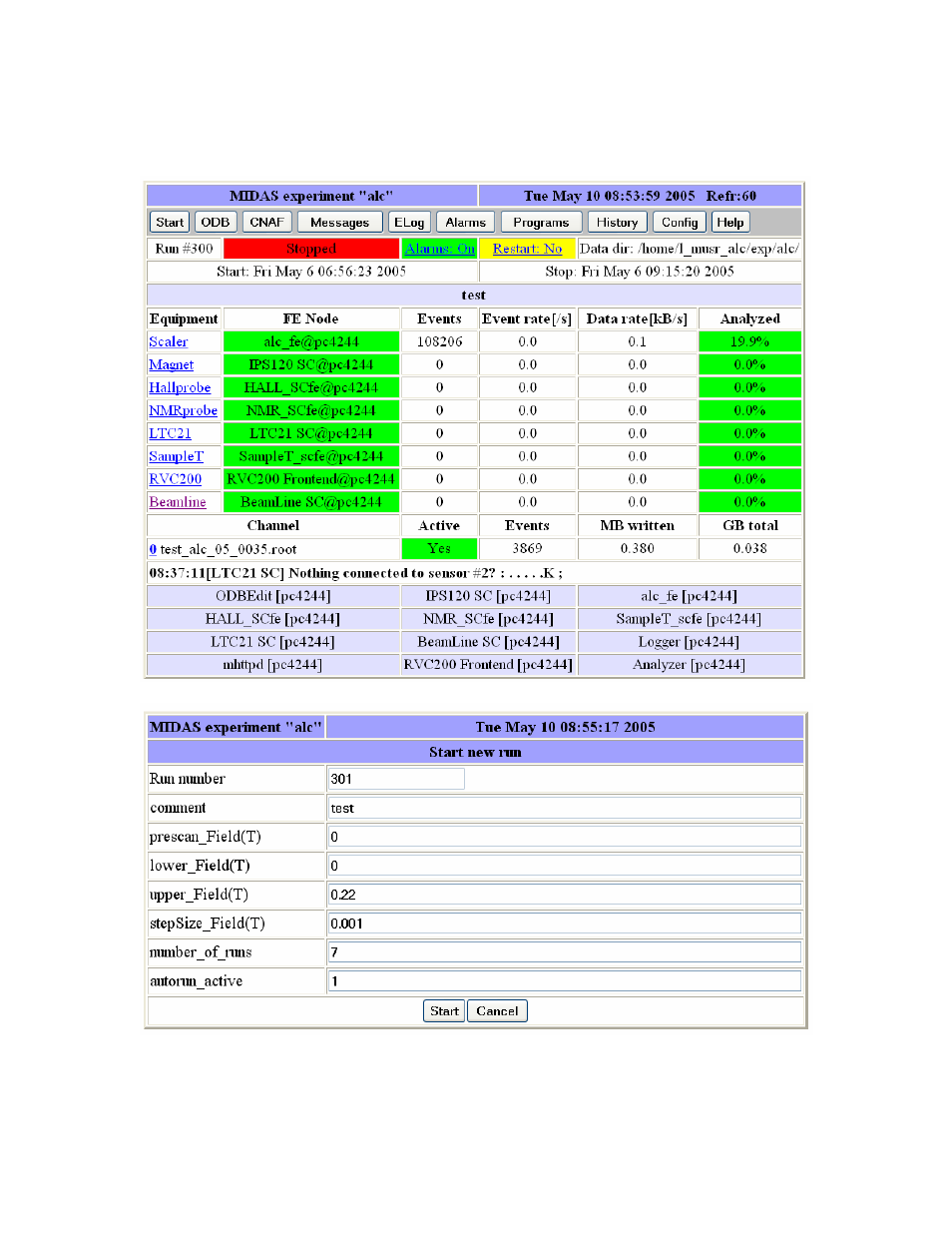
Task: Click the alc_fe@pc4244 FE node cell
Action: (x=311, y=341)
